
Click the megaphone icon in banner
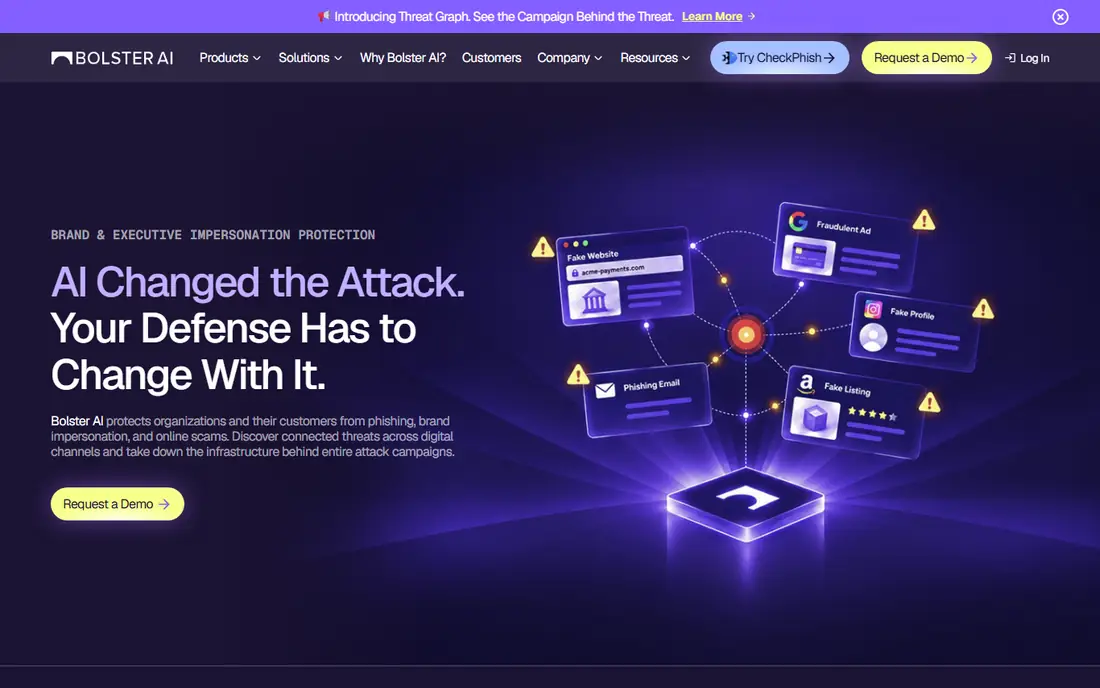pyautogui.click(x=323, y=16)
